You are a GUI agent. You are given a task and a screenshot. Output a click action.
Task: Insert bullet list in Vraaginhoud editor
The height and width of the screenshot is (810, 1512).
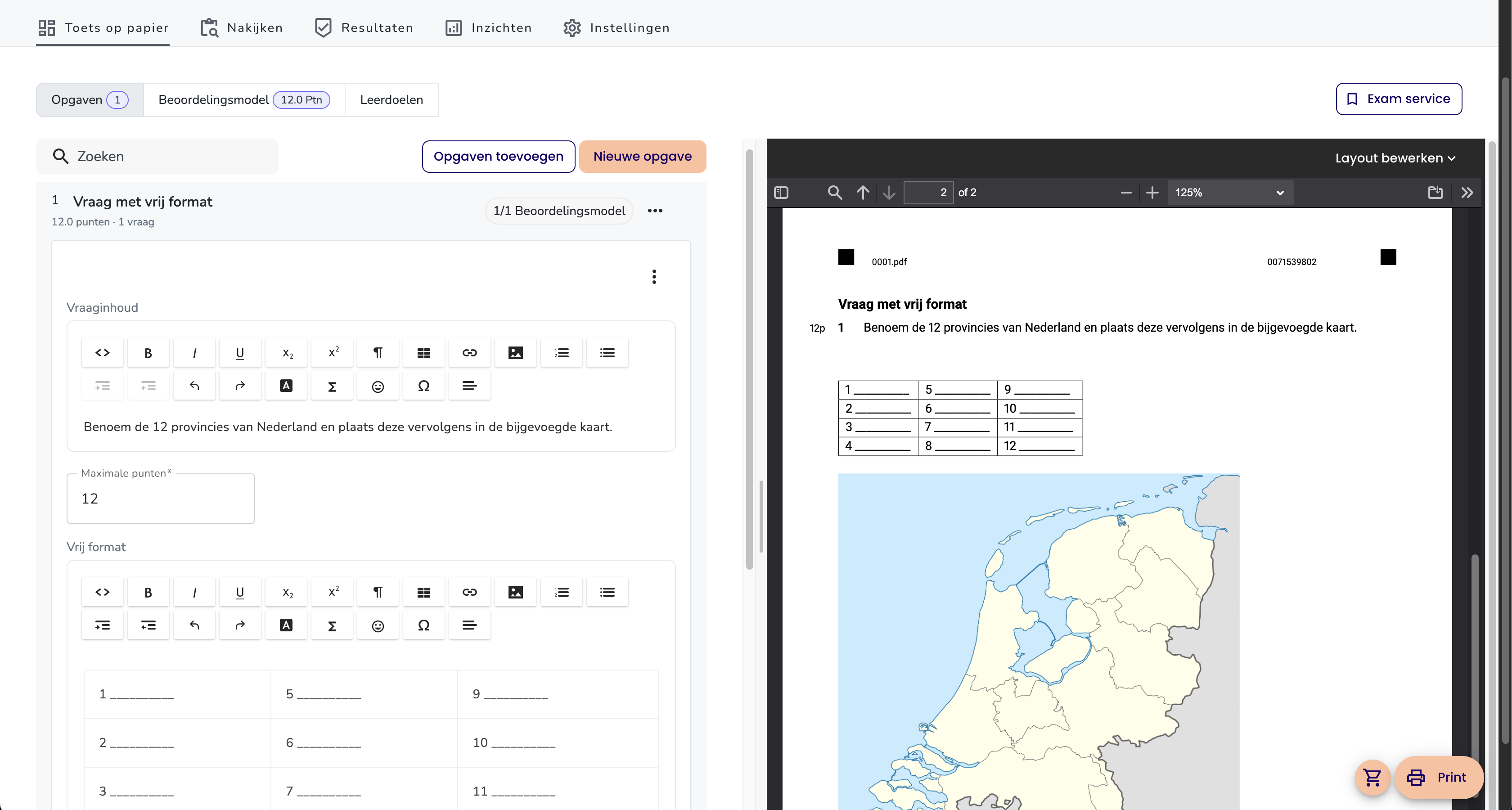(x=607, y=353)
